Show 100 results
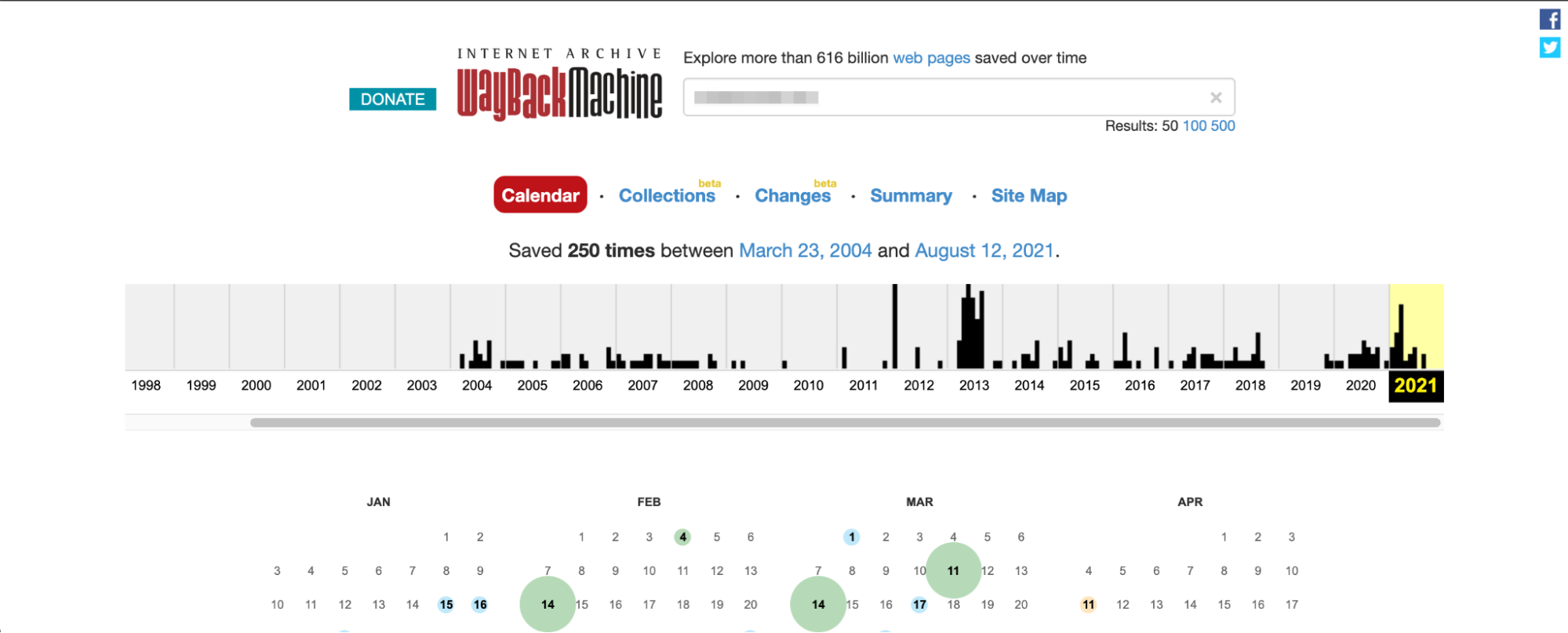The height and width of the screenshot is (633, 1568). coord(1195,126)
